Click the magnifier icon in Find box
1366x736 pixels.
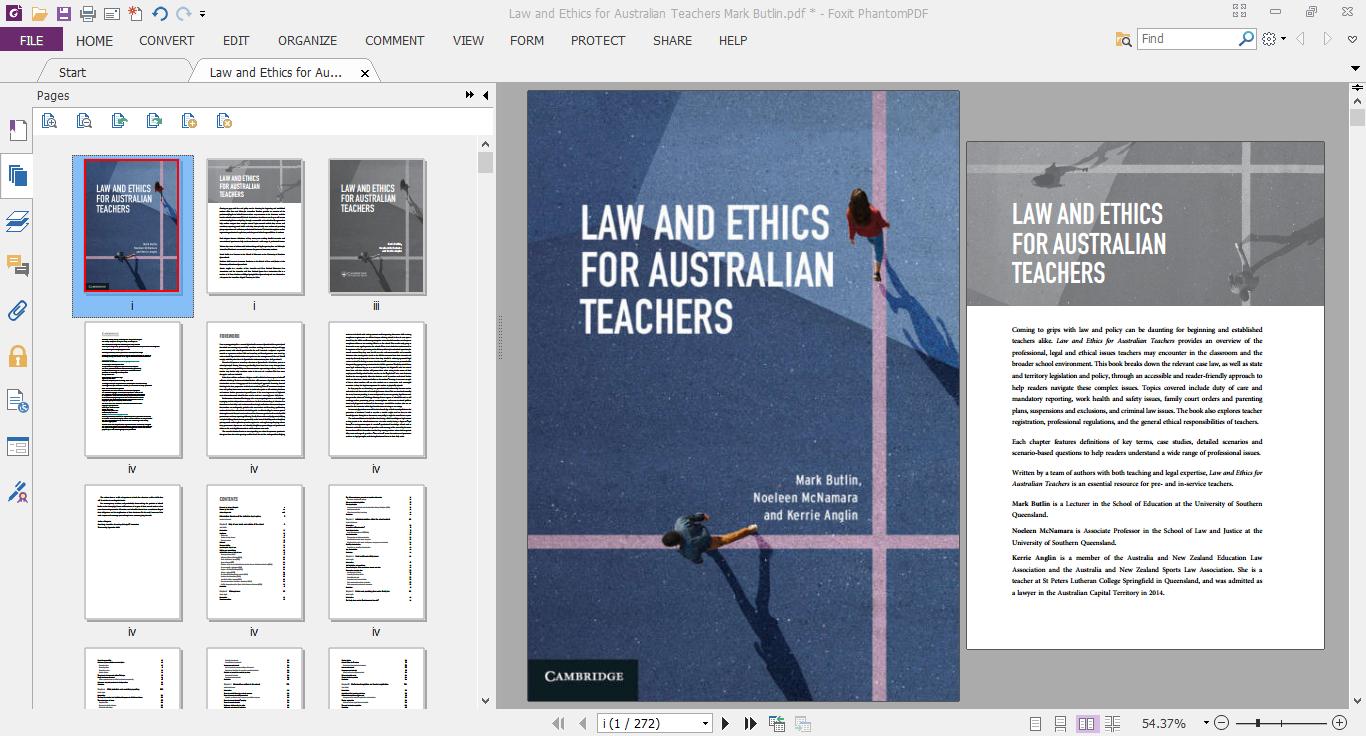pos(1246,38)
